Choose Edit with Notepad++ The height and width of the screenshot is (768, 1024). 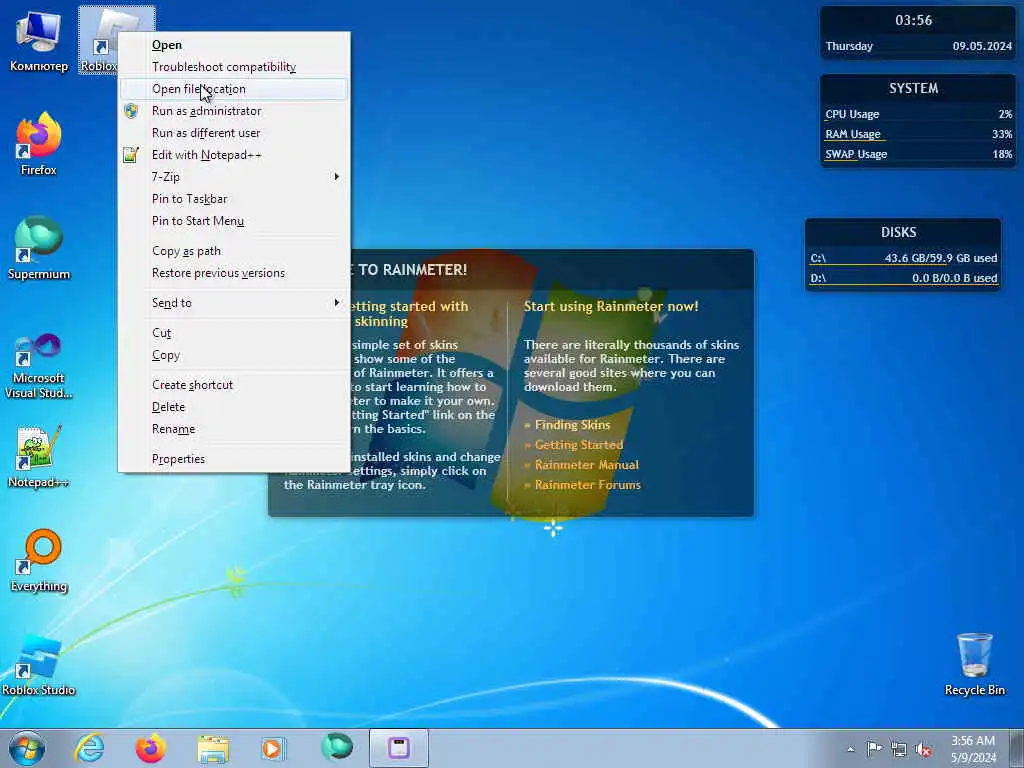click(x=234, y=155)
